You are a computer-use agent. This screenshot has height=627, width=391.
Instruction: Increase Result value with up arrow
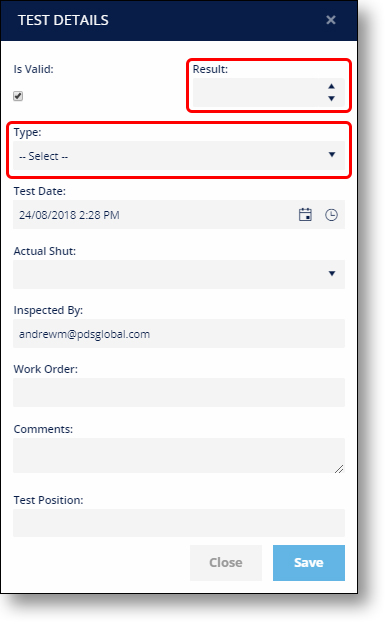[331, 86]
